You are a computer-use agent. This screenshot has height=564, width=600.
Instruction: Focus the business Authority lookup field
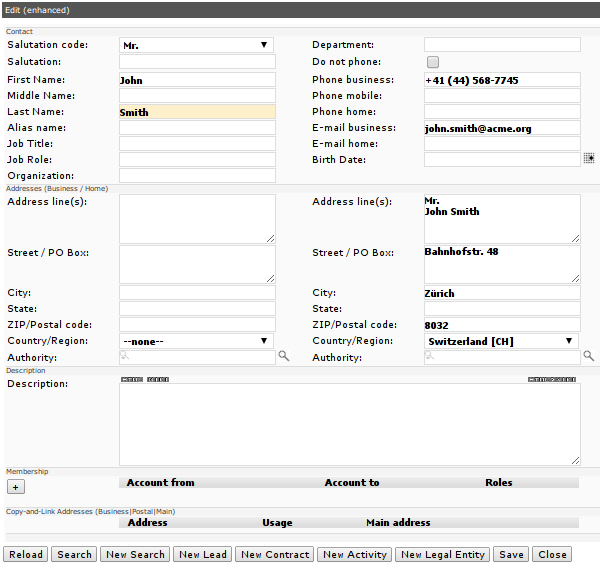pos(197,357)
